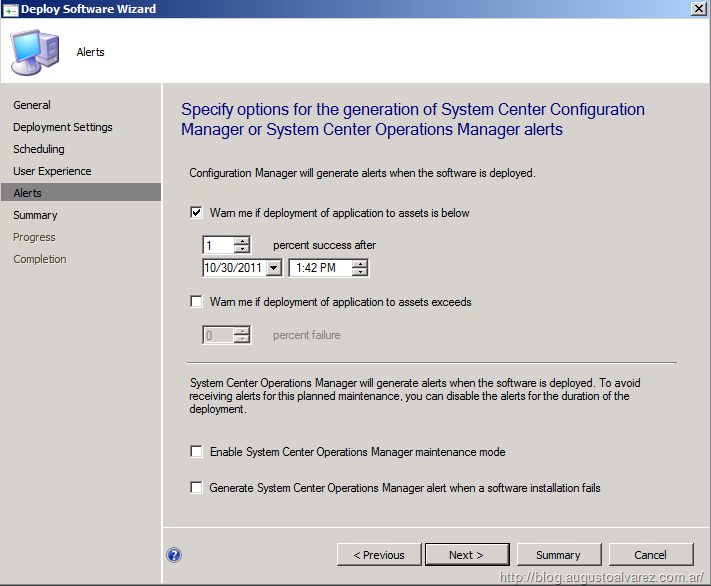The width and height of the screenshot is (711, 586).
Task: Go to General page in wizard sidebar
Action: pyautogui.click(x=32, y=105)
